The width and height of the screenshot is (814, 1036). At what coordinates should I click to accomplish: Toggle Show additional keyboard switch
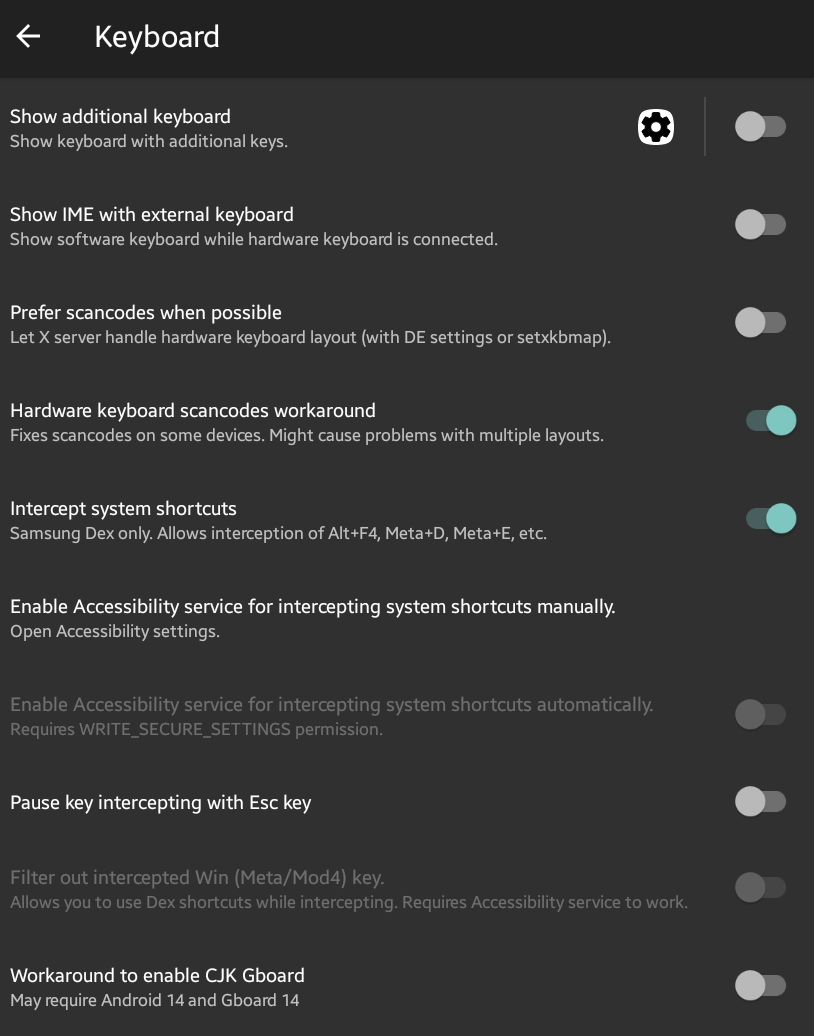(x=760, y=126)
